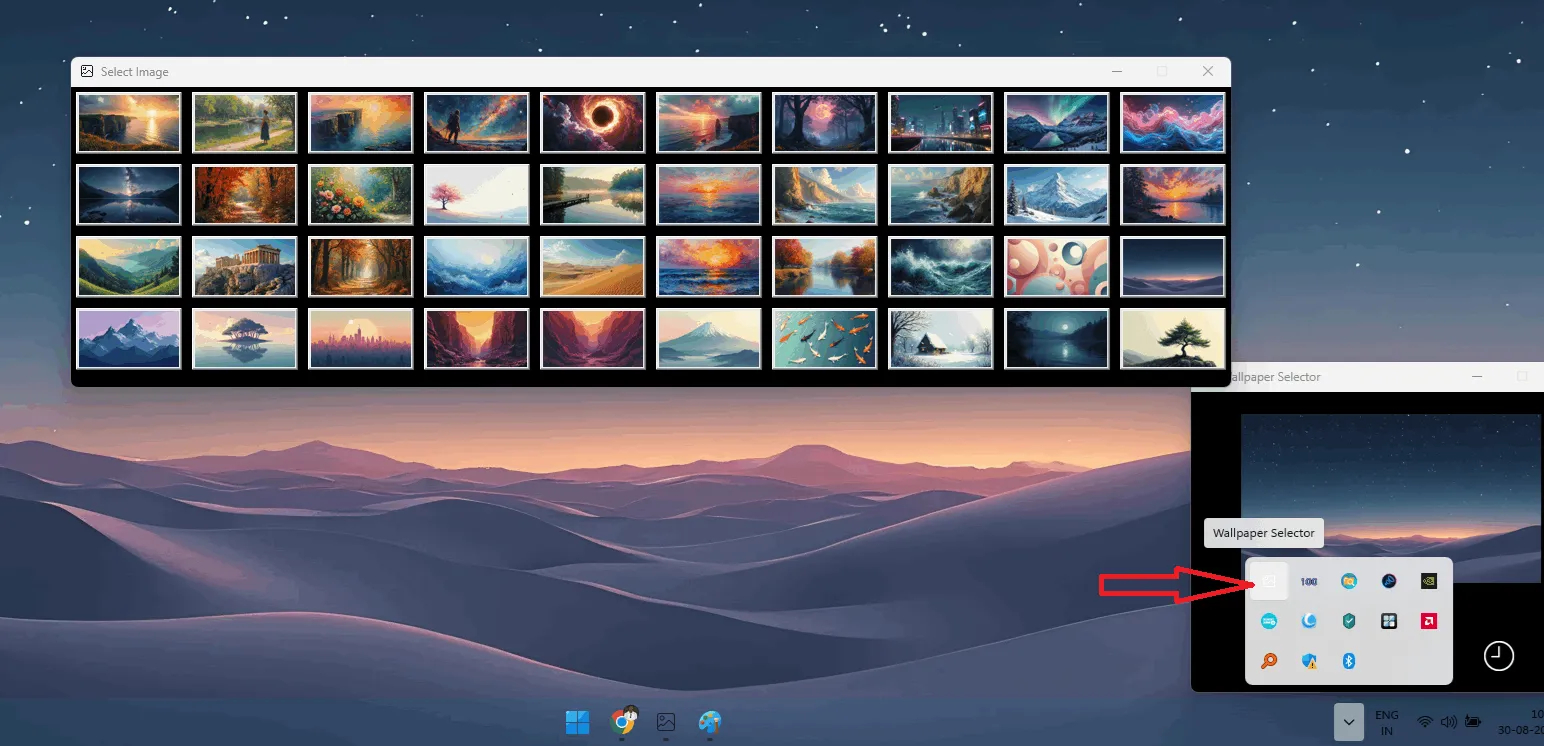
Task: Open the Windows Start menu
Action: [577, 722]
